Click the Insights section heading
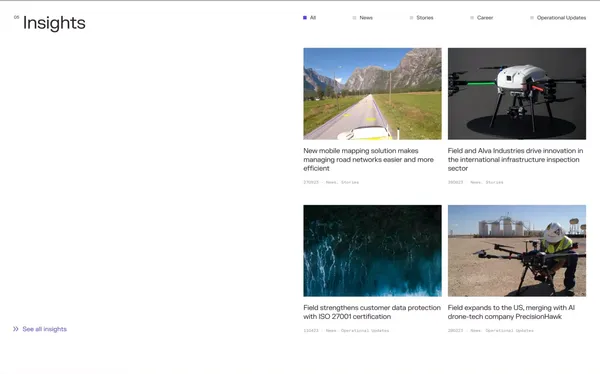The image size is (600, 374). tap(54, 23)
